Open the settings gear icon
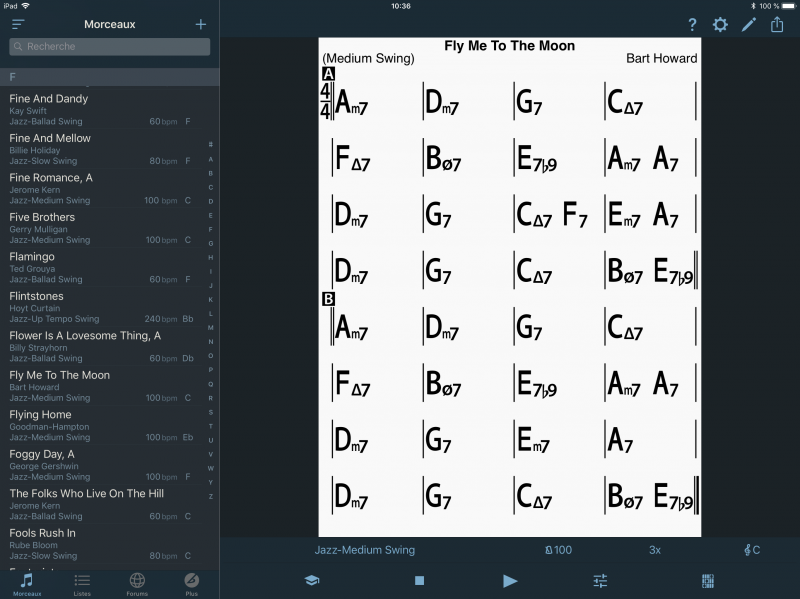 click(x=720, y=25)
